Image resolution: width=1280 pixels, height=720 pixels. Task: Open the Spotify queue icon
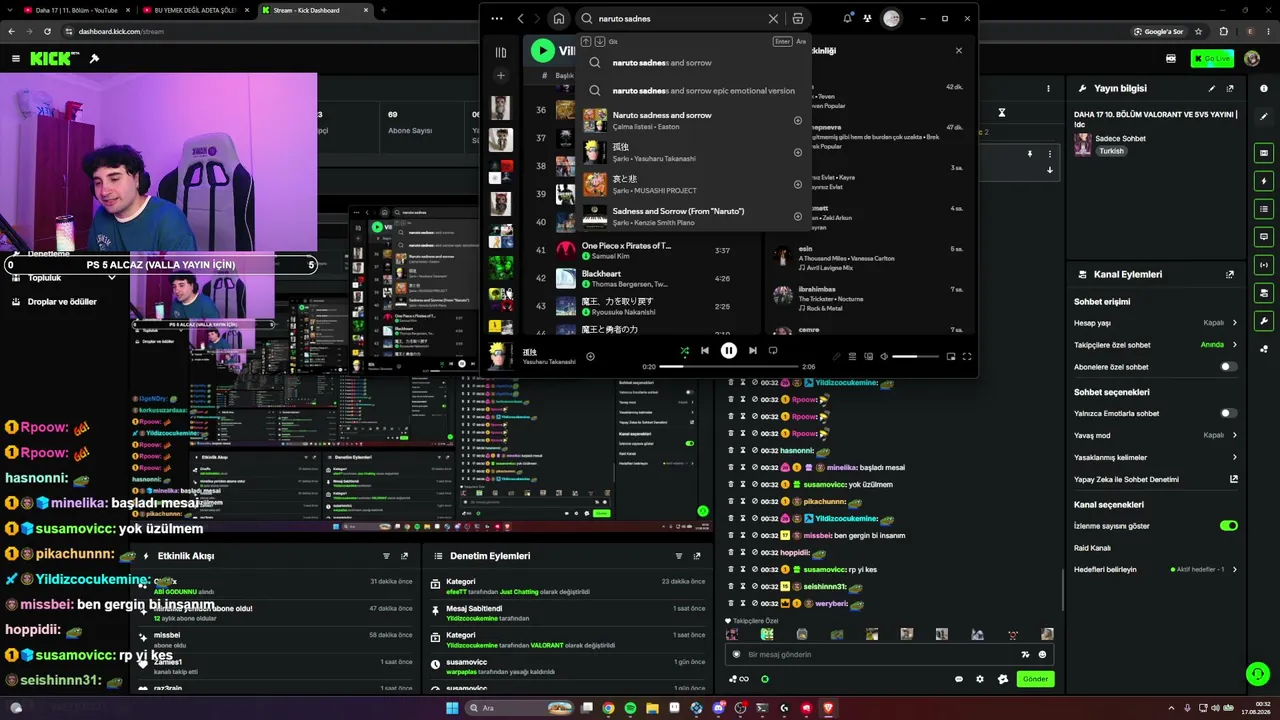point(852,357)
